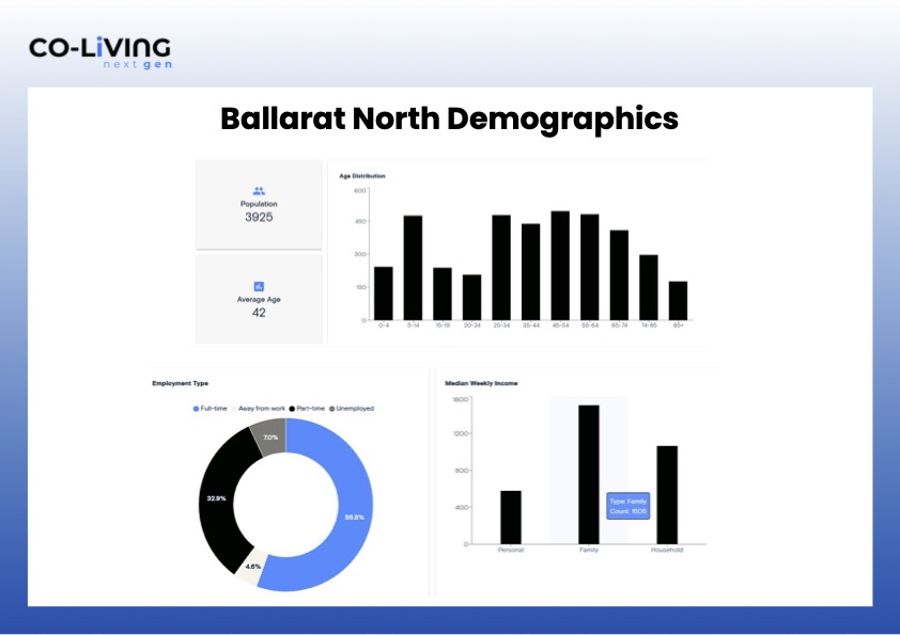Click the Average Age chart icon
Image resolution: width=900 pixels, height=635 pixels.
click(258, 286)
